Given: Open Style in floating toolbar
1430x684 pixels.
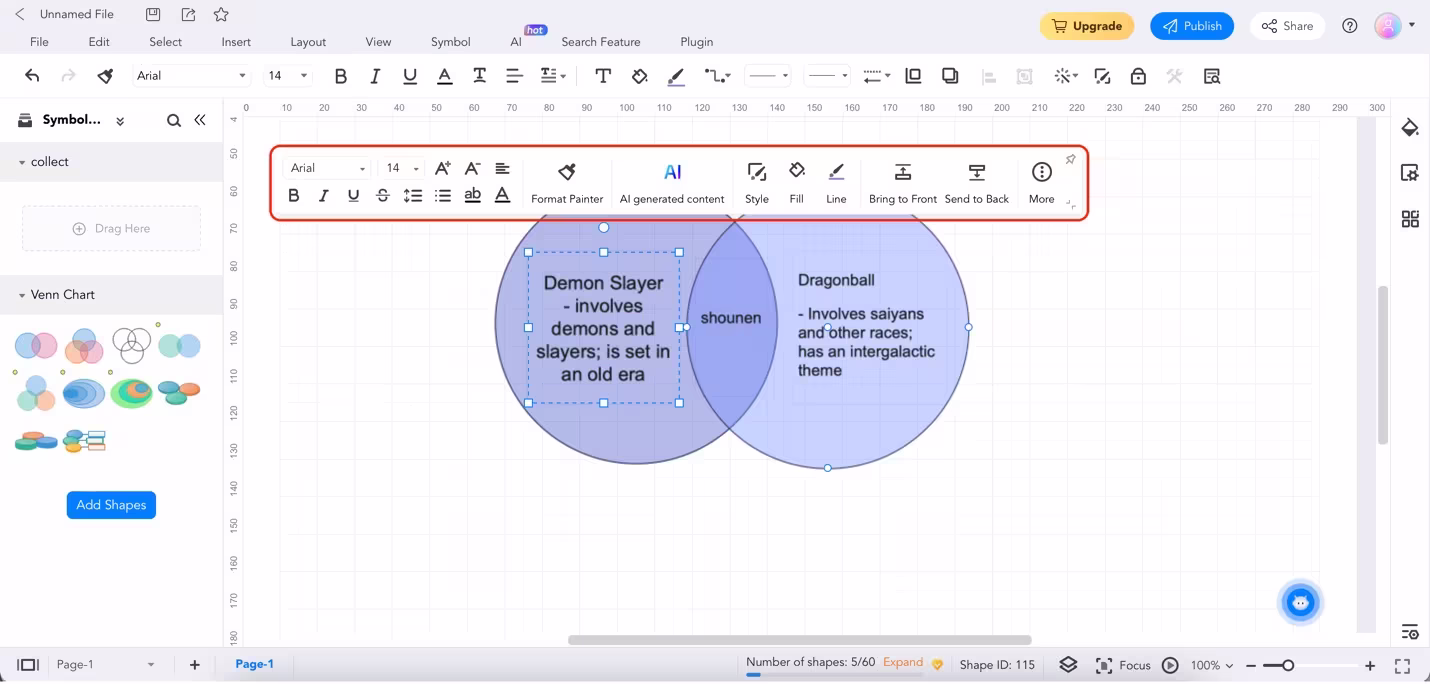Looking at the screenshot, I should pyautogui.click(x=757, y=184).
